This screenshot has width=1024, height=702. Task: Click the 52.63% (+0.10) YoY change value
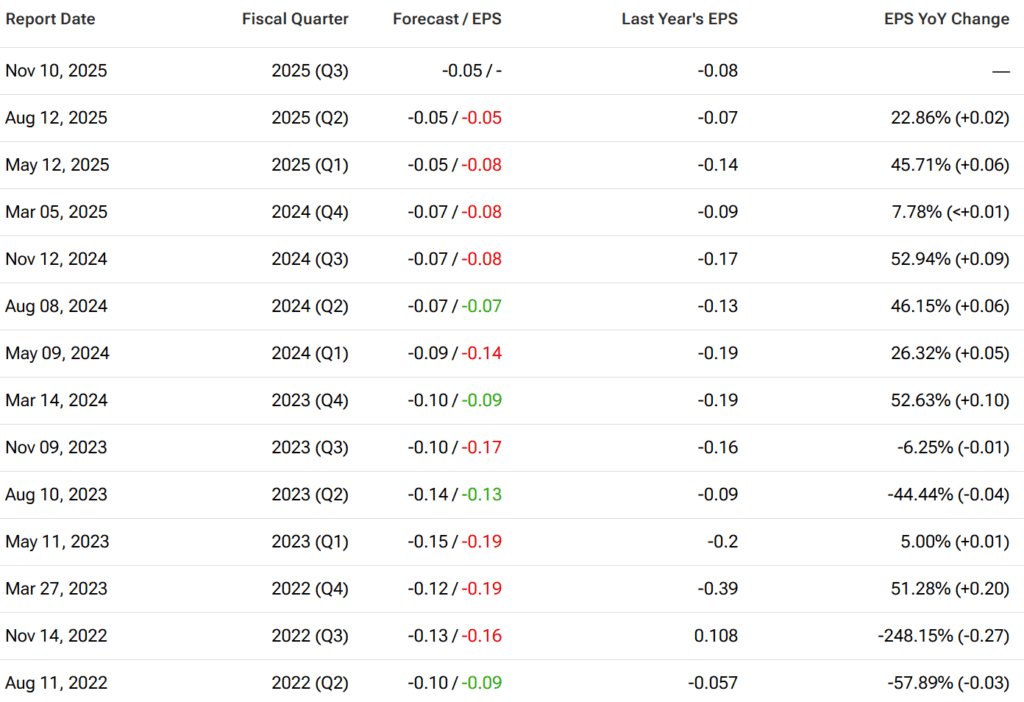click(x=950, y=400)
